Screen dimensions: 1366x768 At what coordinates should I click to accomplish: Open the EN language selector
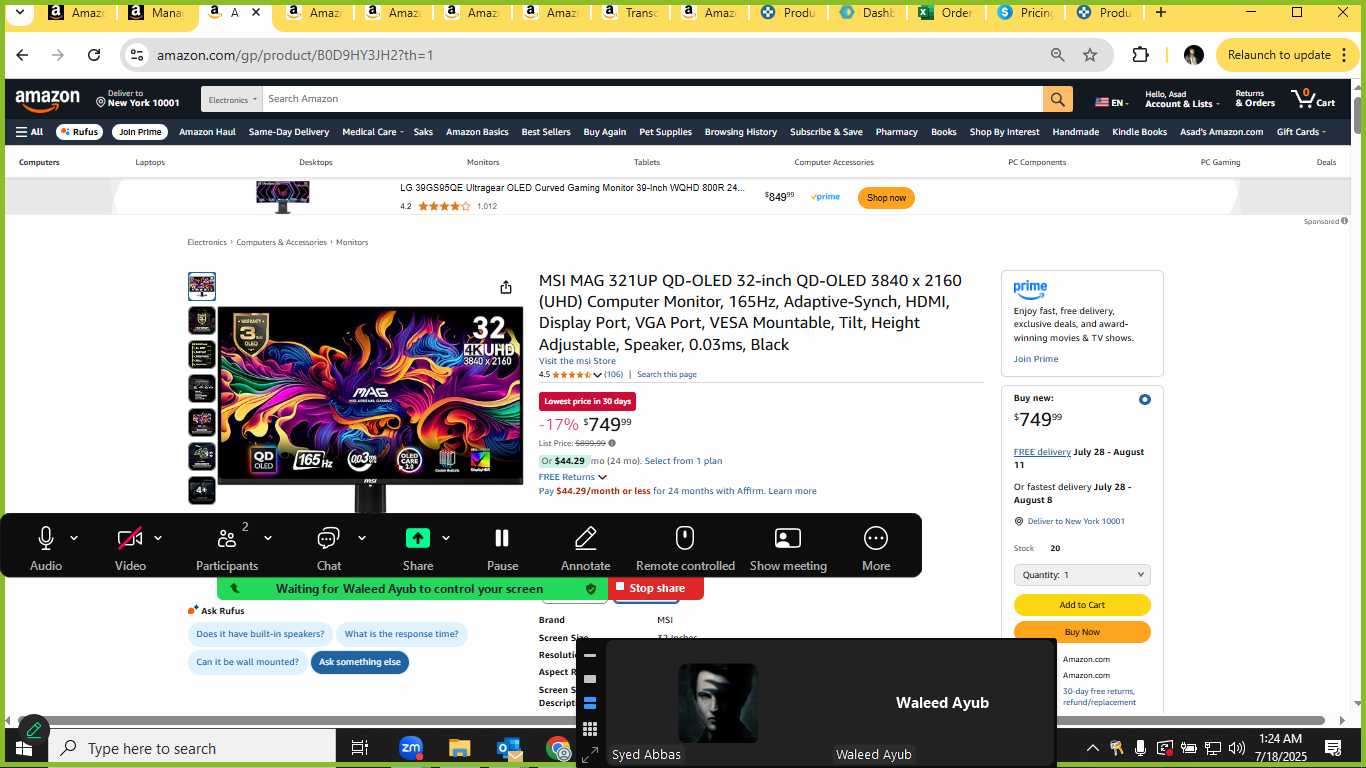pos(1111,102)
